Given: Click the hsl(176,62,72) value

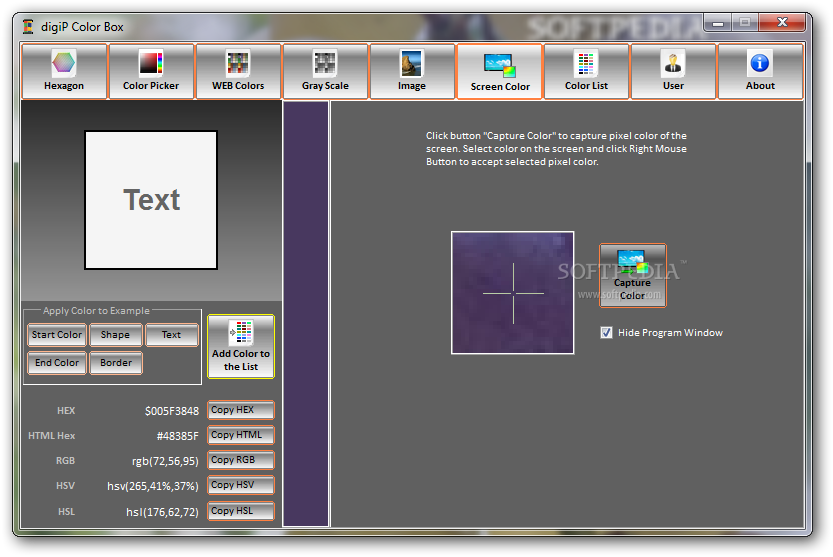Looking at the screenshot, I should pyautogui.click(x=162, y=512).
